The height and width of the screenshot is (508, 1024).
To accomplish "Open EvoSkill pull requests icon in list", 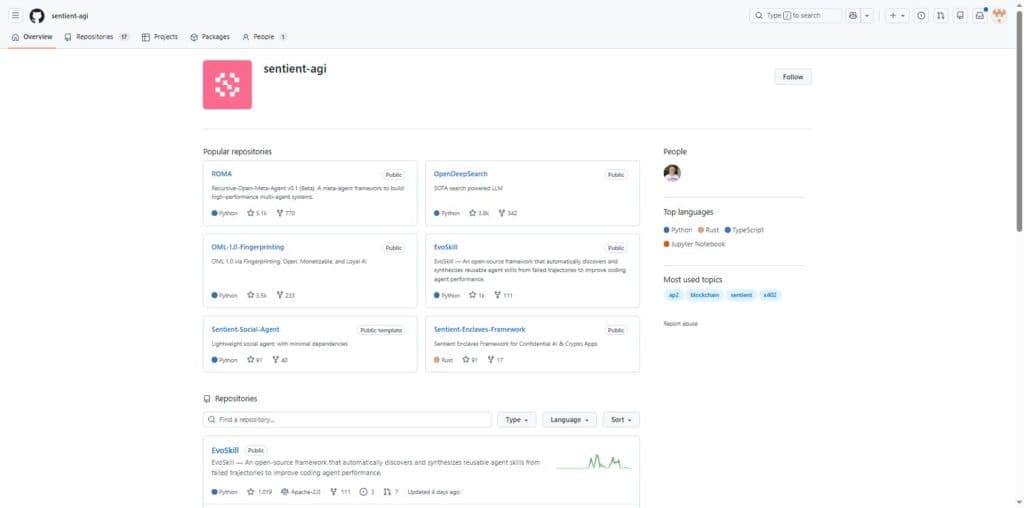I will tap(387, 492).
